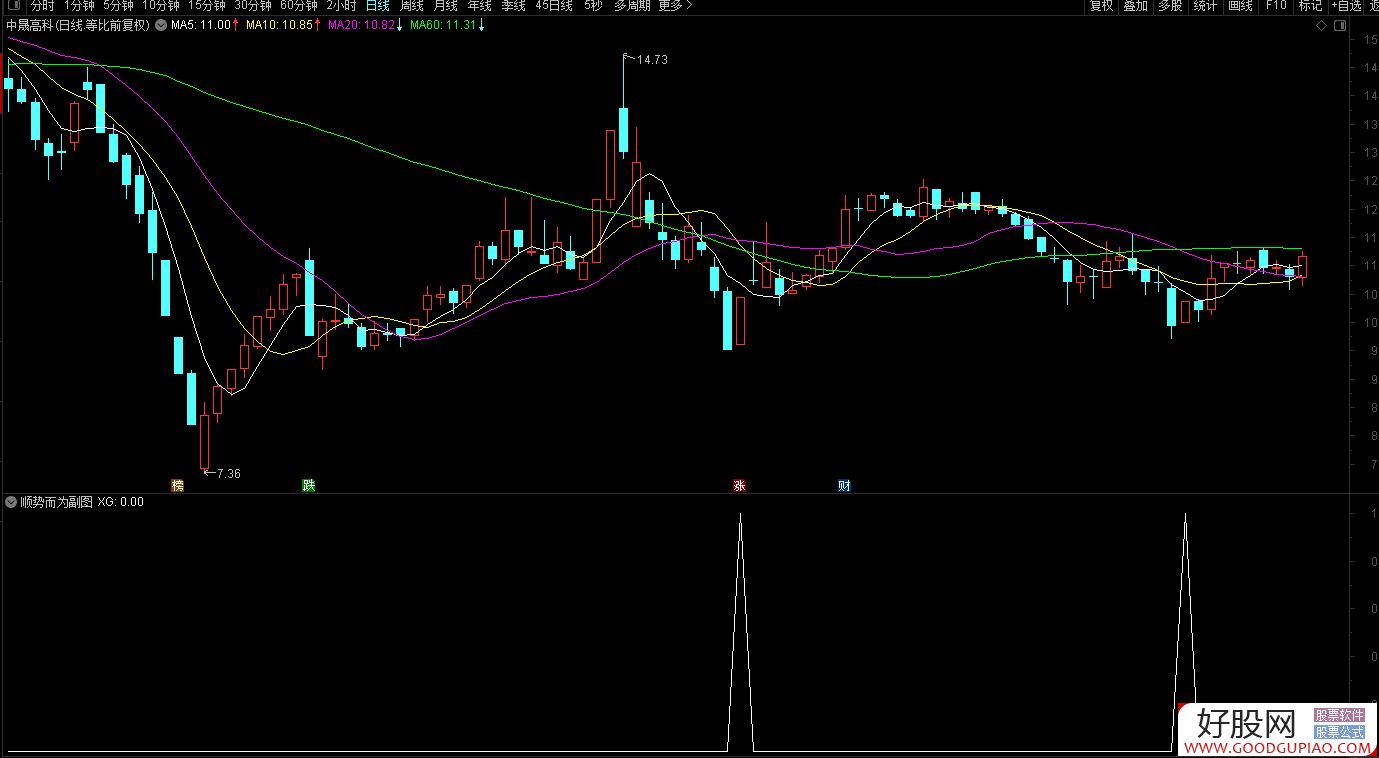Image resolution: width=1379 pixels, height=758 pixels.
Task: Add stock with +自选 button
Action: point(1346,6)
